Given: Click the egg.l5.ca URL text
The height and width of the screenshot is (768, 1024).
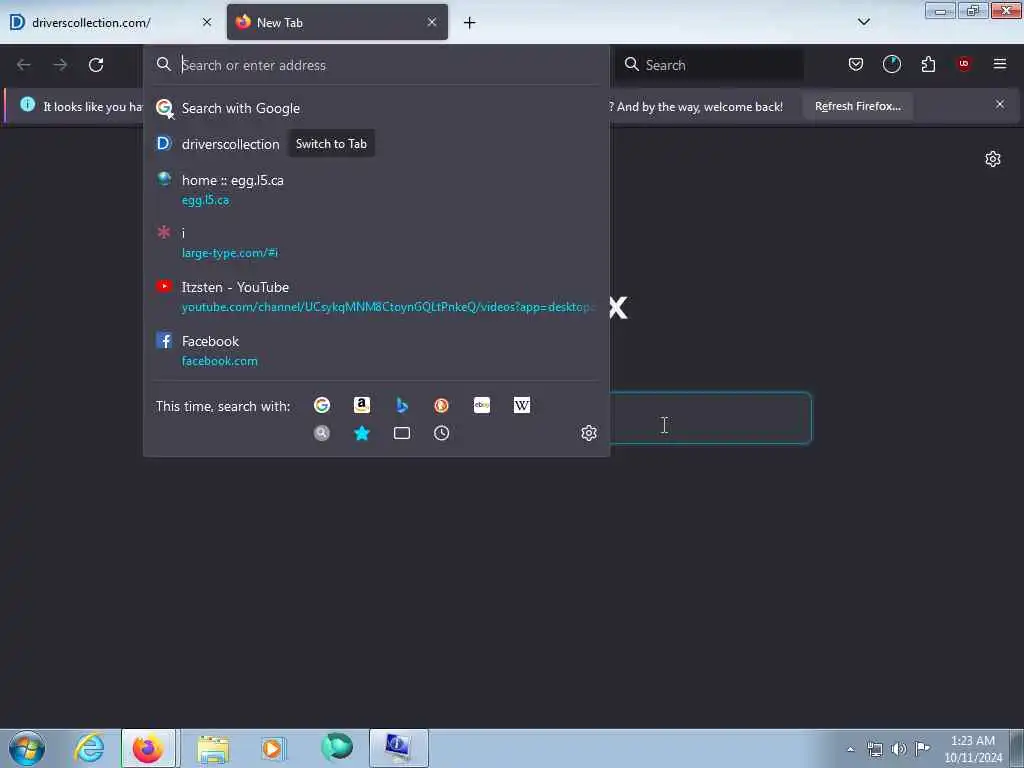Looking at the screenshot, I should pyautogui.click(x=205, y=200).
